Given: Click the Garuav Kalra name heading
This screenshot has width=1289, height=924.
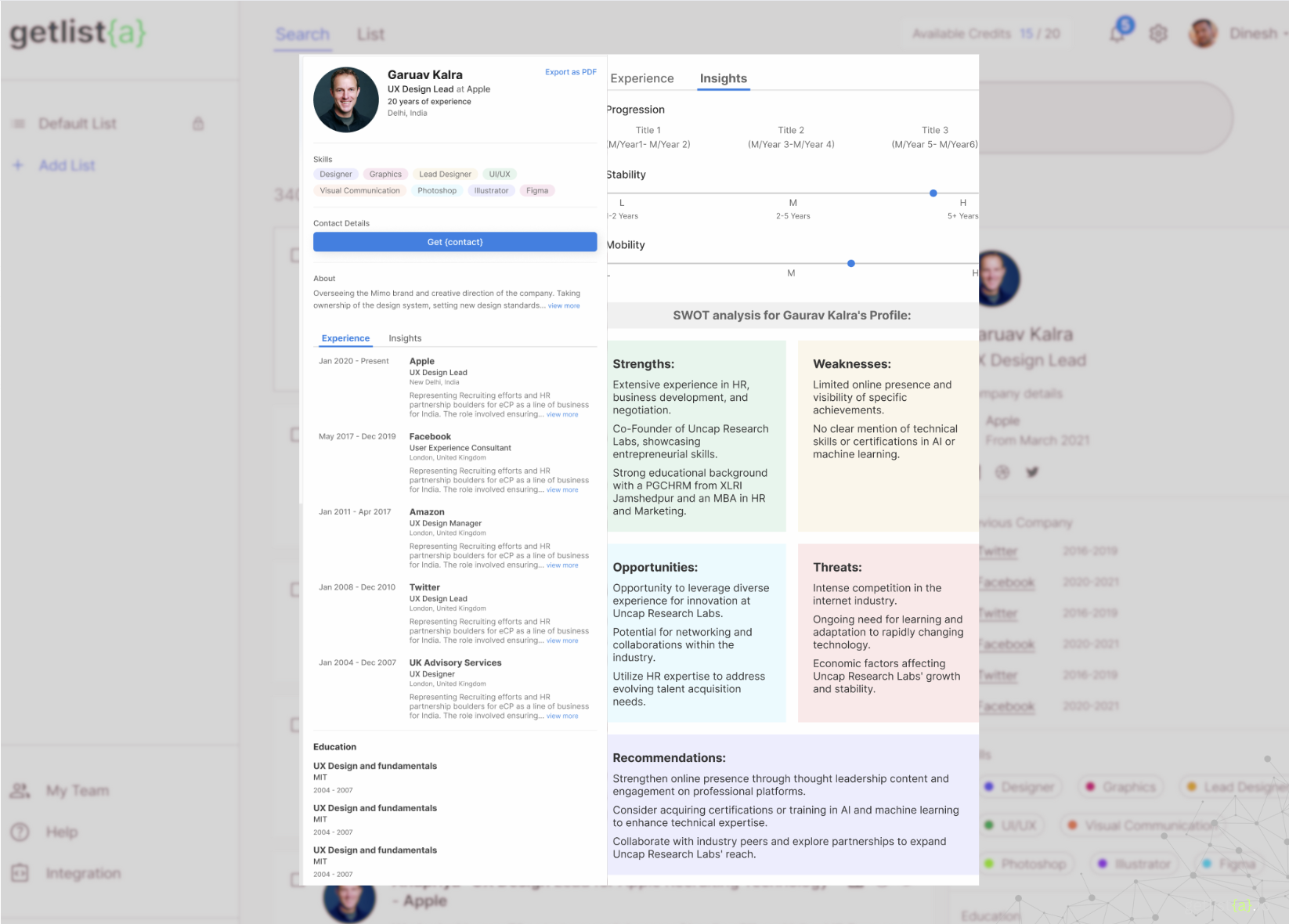Looking at the screenshot, I should 425,75.
